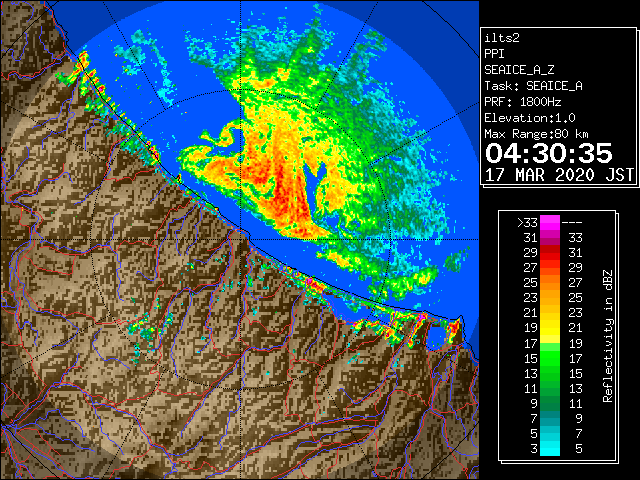Click the 'Reflectivity in dBZ' axis label
Image resolution: width=640 pixels, height=480 pixels.
tap(608, 336)
